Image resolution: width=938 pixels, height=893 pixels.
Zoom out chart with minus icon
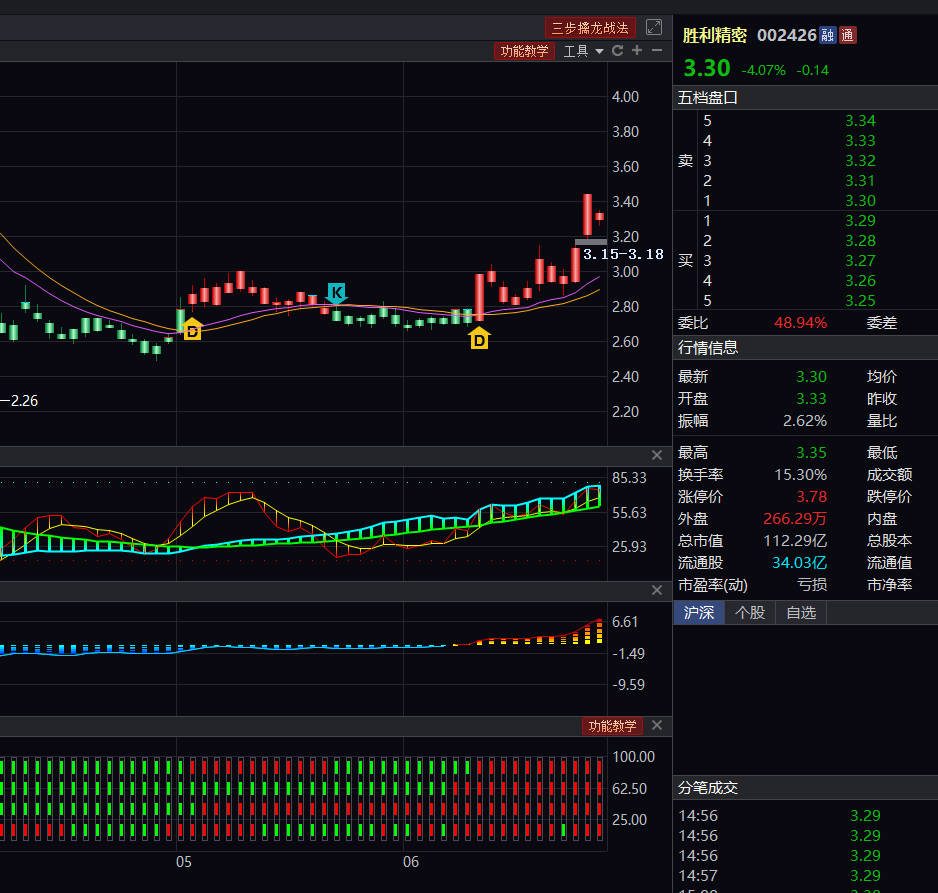tap(657, 51)
